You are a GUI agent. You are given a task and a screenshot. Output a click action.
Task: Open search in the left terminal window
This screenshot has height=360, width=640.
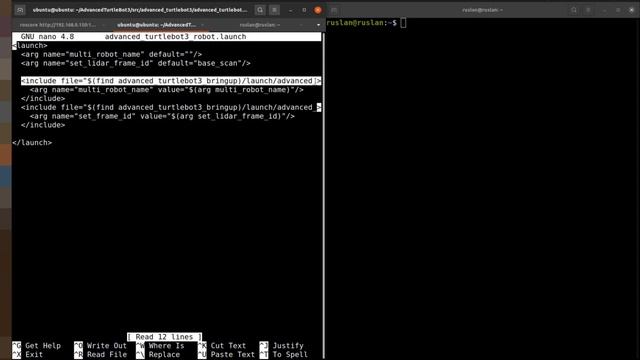pos(260,10)
